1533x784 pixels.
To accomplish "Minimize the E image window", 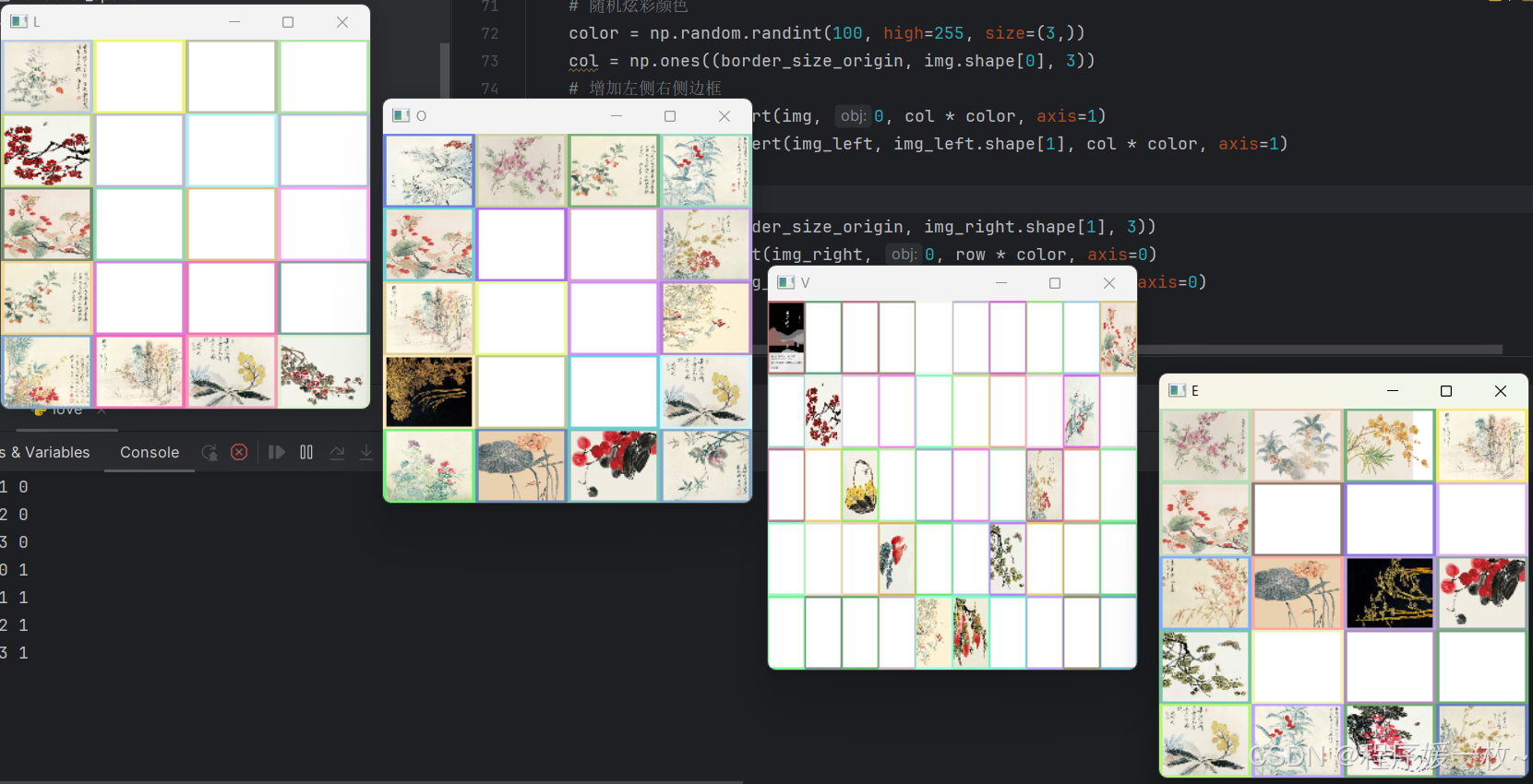I will point(1393,390).
